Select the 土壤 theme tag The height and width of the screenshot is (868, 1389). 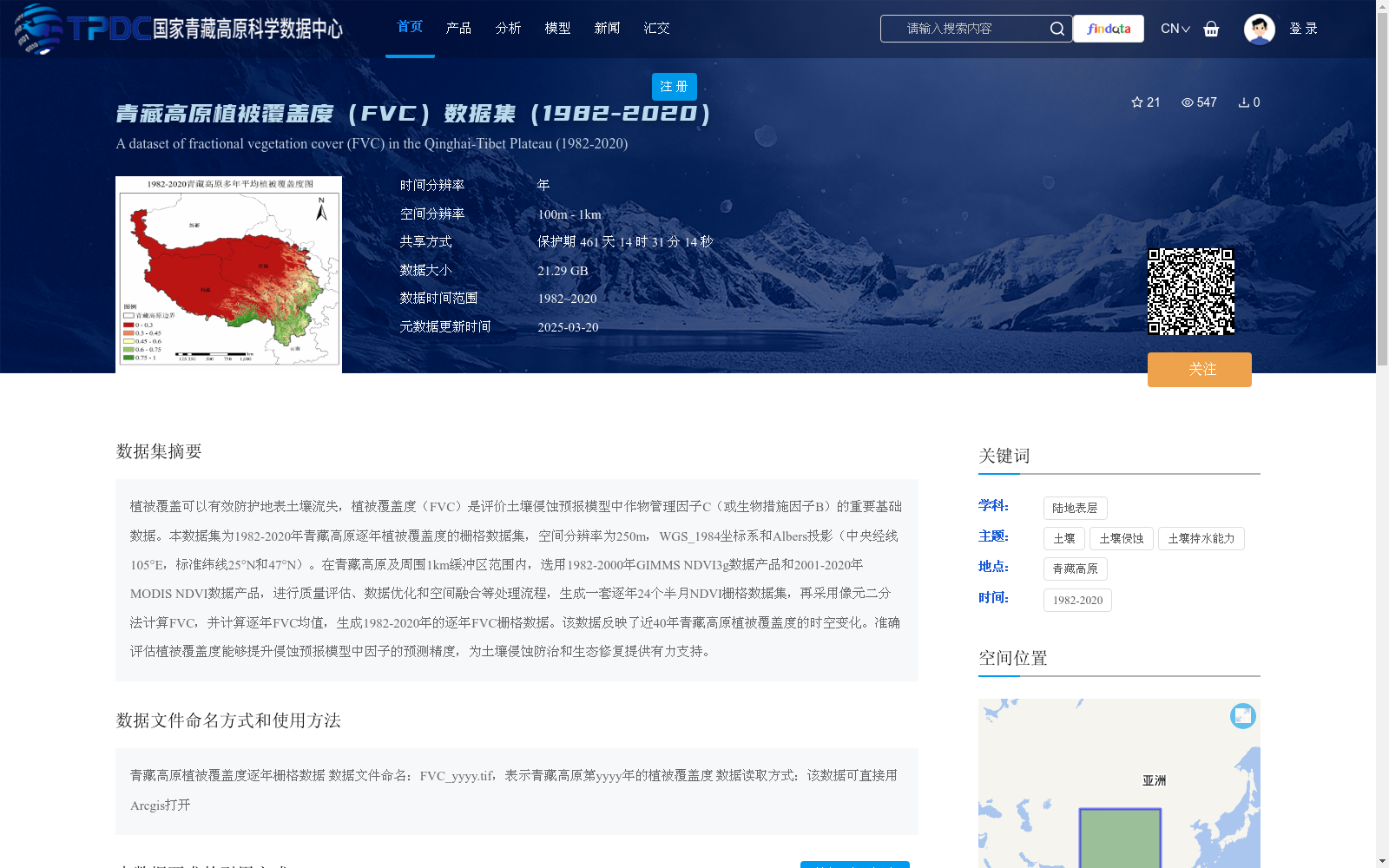[1063, 538]
